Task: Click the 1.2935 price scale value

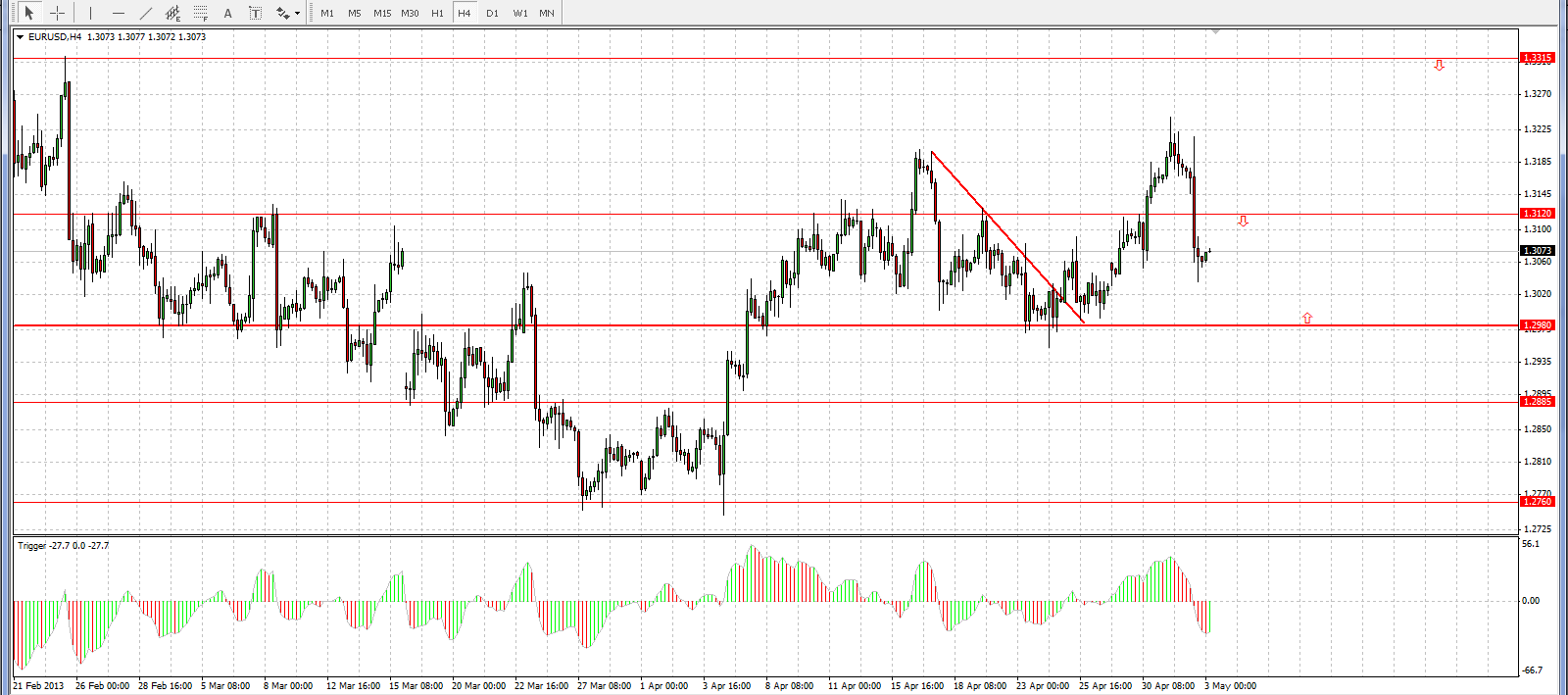Action: tap(1538, 362)
